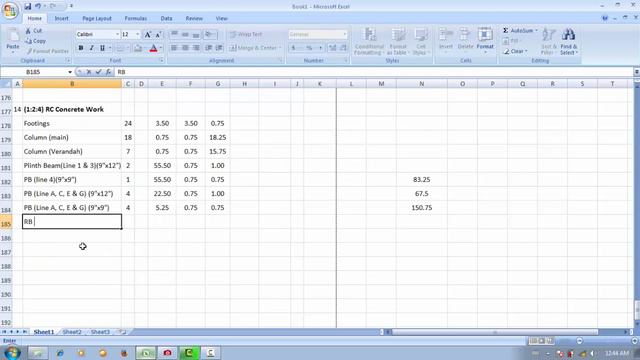
Task: Open Cell Styles gallery
Action: pyautogui.click(x=420, y=41)
